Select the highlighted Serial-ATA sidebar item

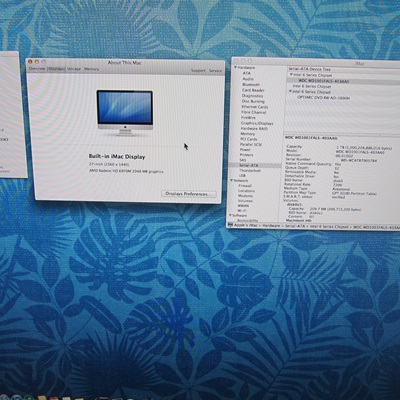(x=255, y=165)
